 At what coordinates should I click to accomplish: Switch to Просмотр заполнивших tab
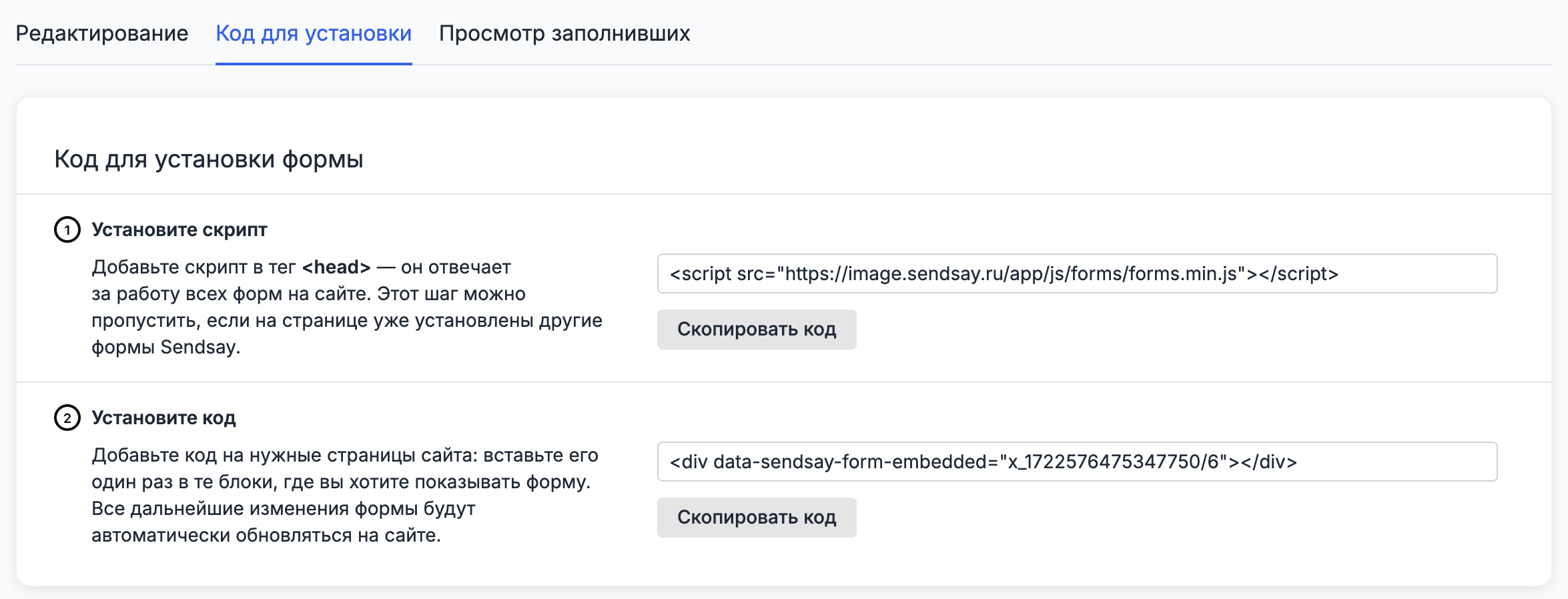(564, 33)
